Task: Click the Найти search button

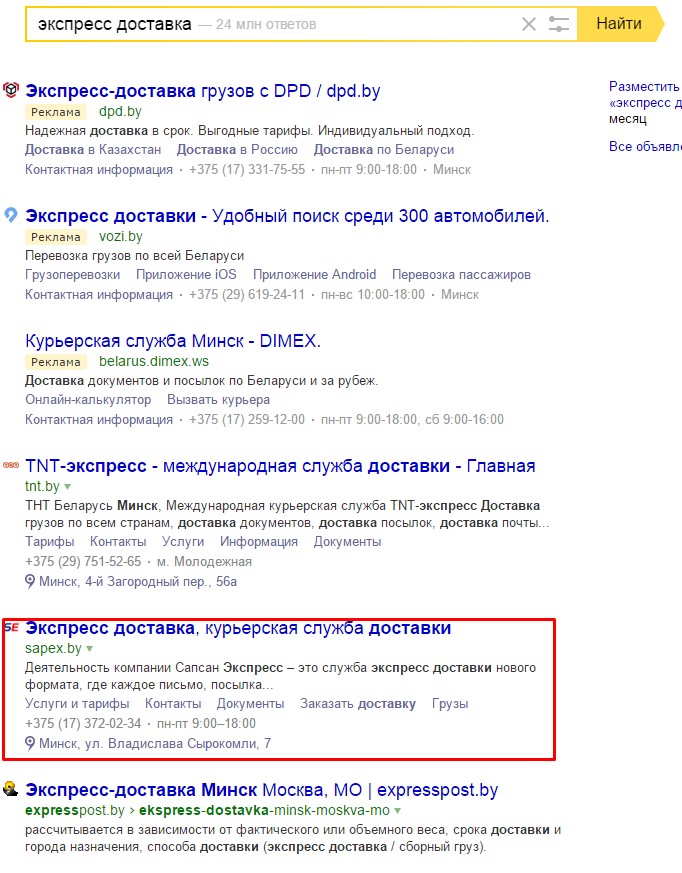Action: point(619,24)
